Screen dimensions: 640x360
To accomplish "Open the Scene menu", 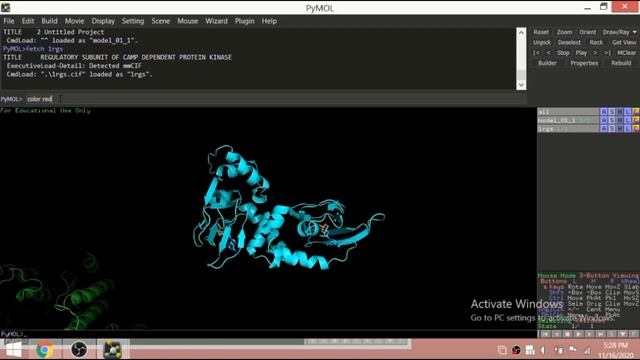I will point(160,21).
